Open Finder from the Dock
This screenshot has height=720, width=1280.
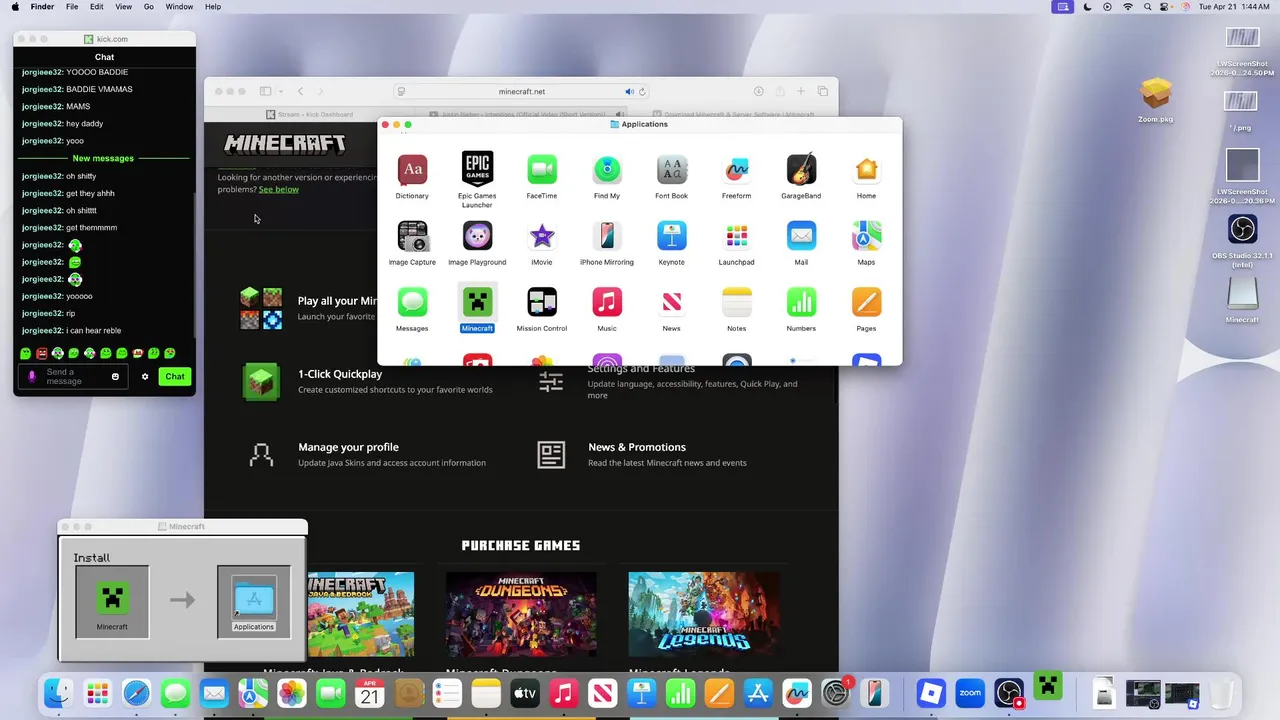pos(59,692)
